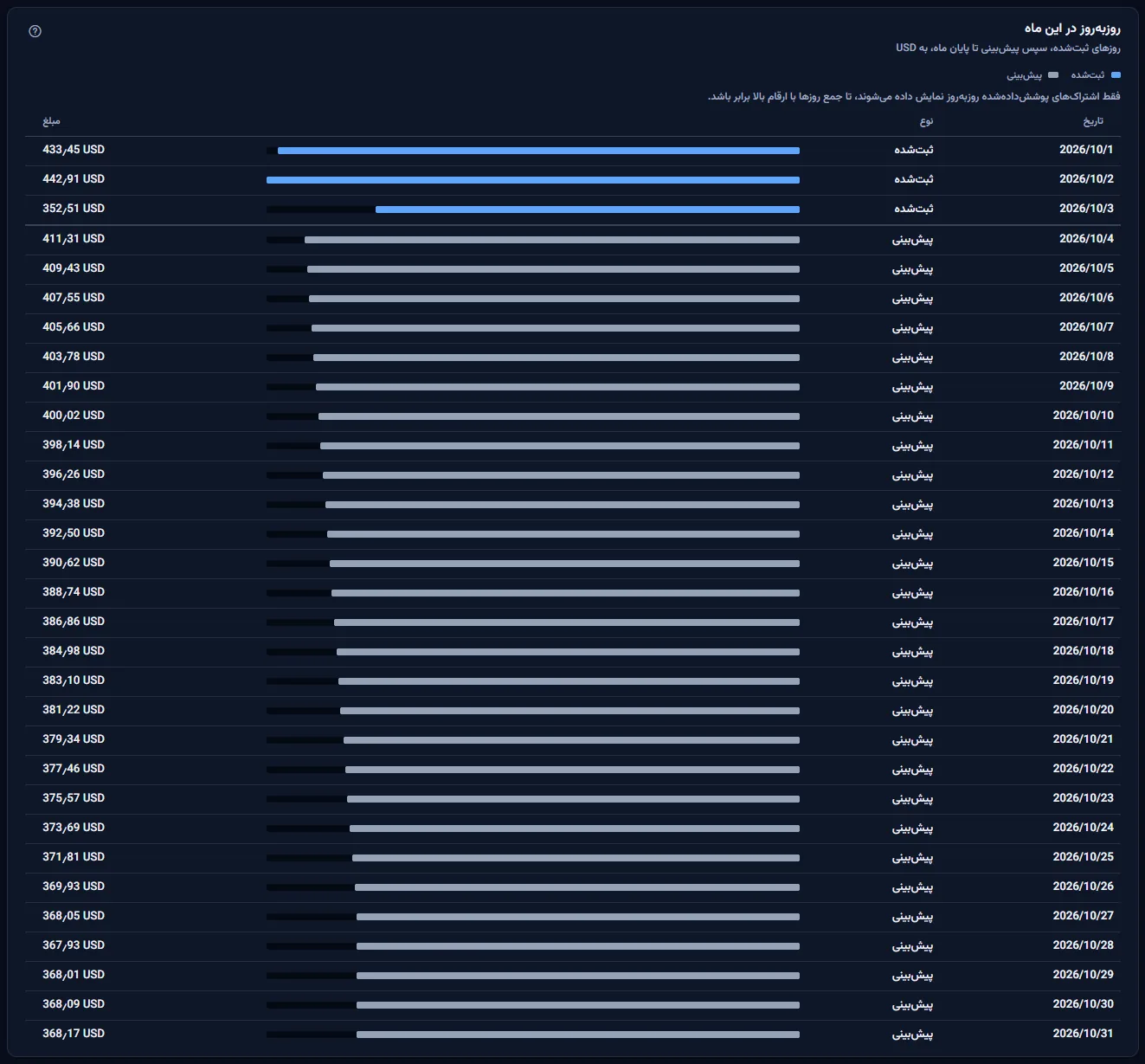Click the date 2026/10/5
This screenshot has width=1145, height=1064.
(1086, 268)
